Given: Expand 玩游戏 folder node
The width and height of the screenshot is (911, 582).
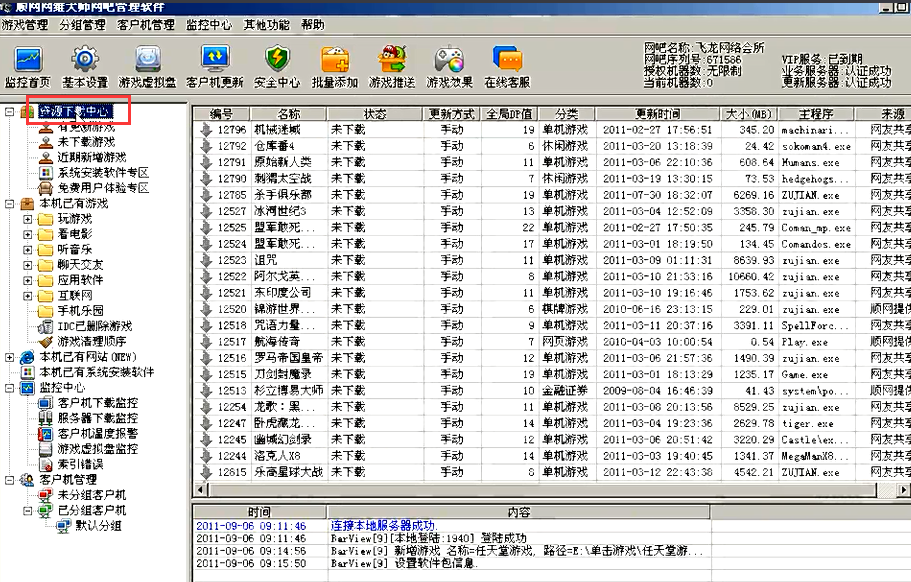Looking at the screenshot, I should (x=27, y=220).
